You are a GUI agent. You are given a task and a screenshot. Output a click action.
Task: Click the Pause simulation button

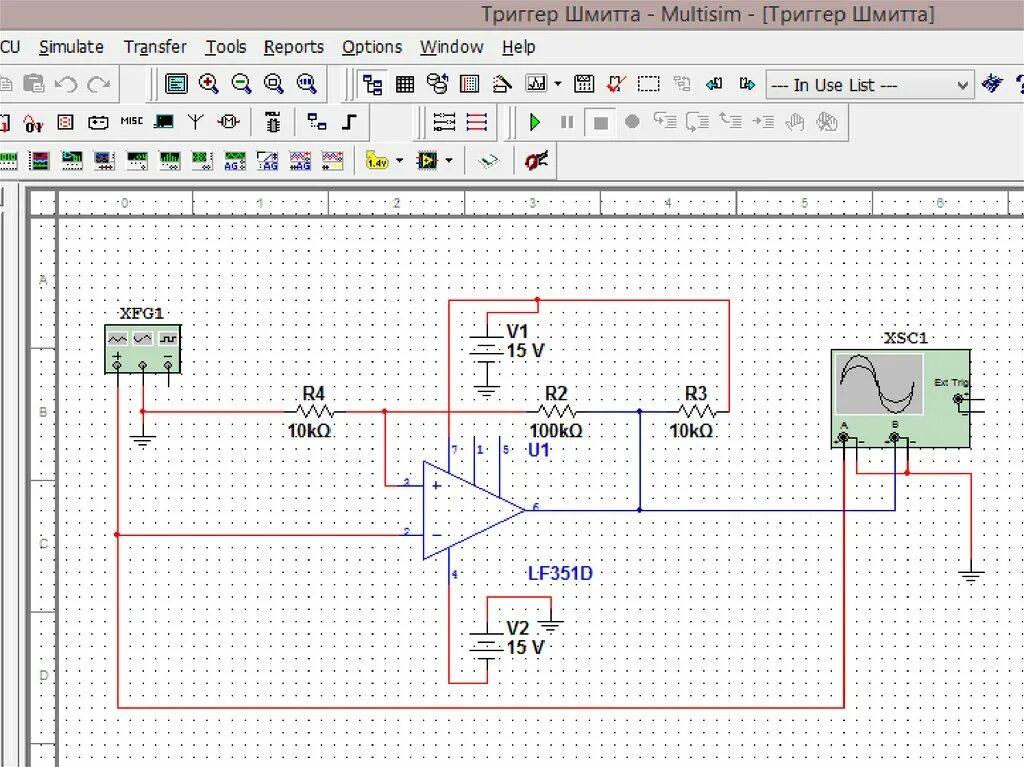click(567, 122)
